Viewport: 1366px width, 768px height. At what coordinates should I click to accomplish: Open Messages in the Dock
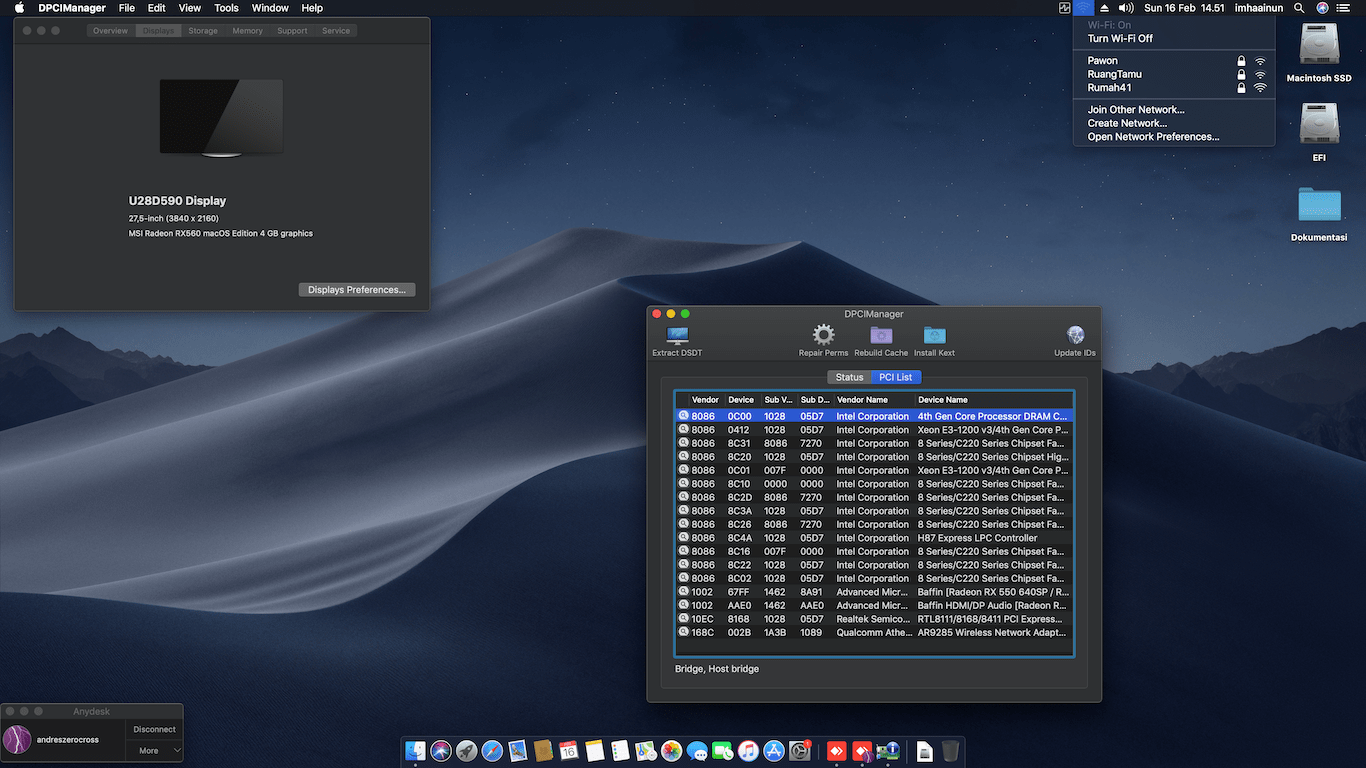point(697,751)
